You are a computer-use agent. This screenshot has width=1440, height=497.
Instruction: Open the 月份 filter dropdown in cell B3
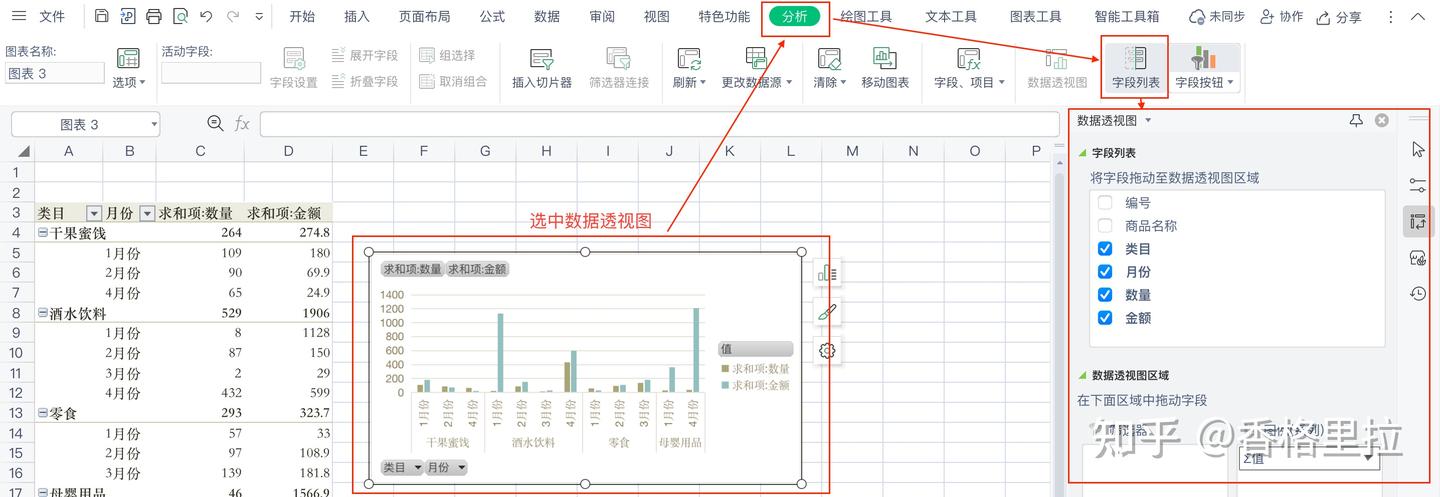point(147,213)
